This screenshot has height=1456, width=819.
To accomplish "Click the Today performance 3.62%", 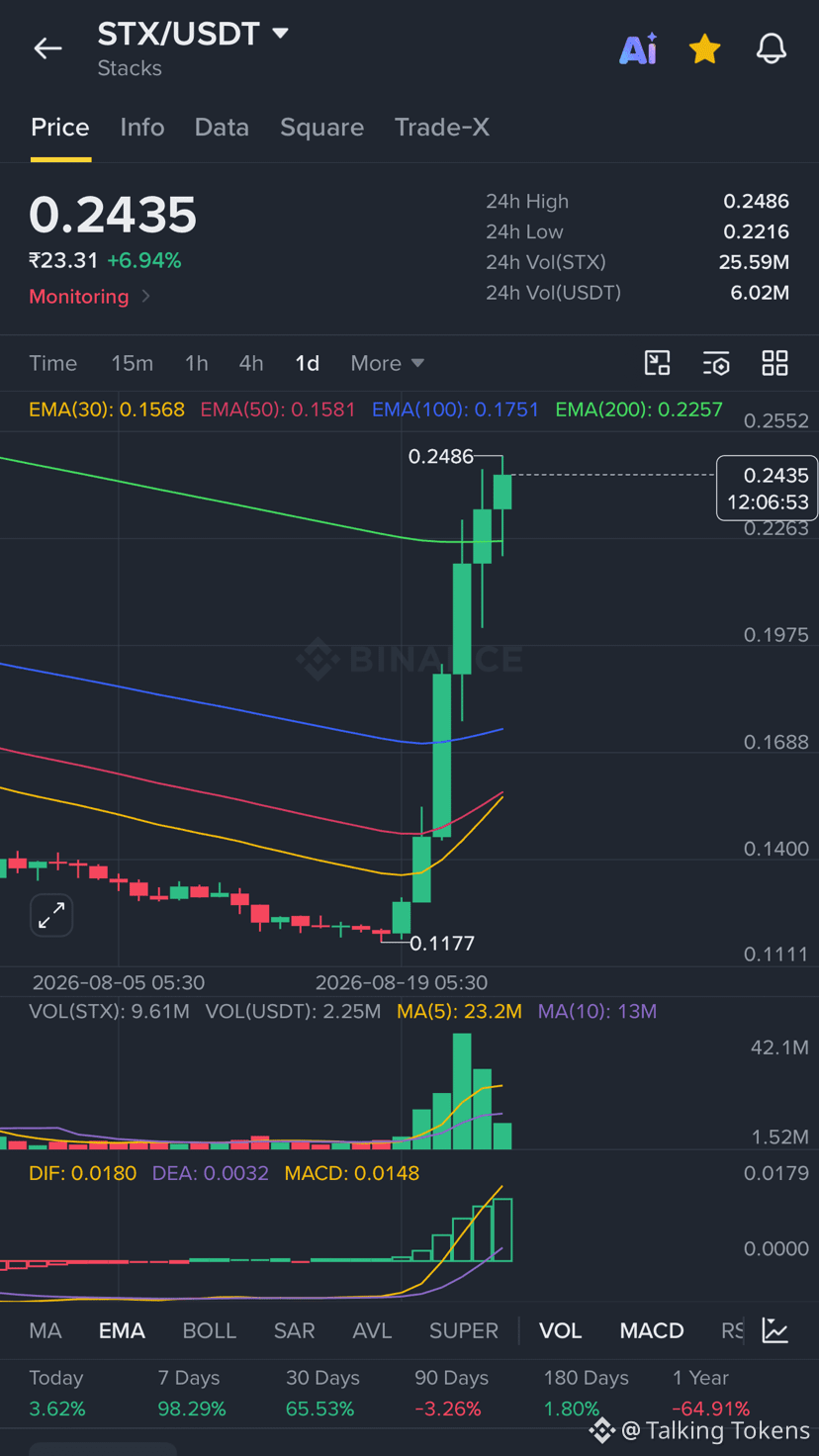I will 57,1409.
